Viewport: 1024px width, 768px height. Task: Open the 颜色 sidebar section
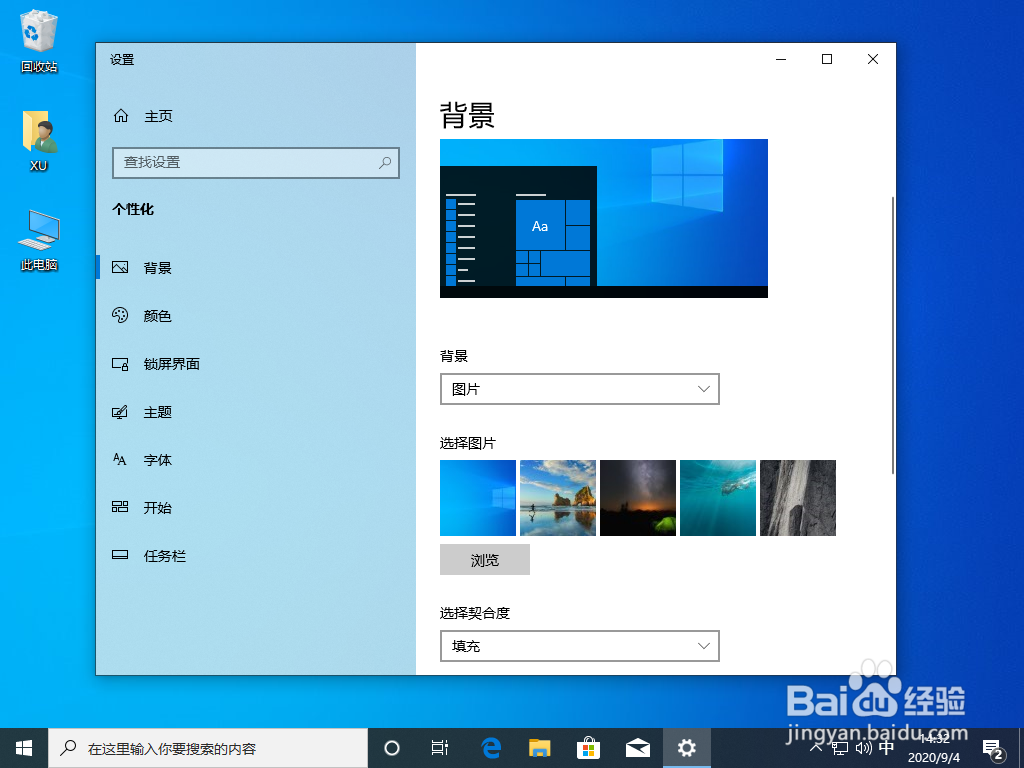click(255, 316)
